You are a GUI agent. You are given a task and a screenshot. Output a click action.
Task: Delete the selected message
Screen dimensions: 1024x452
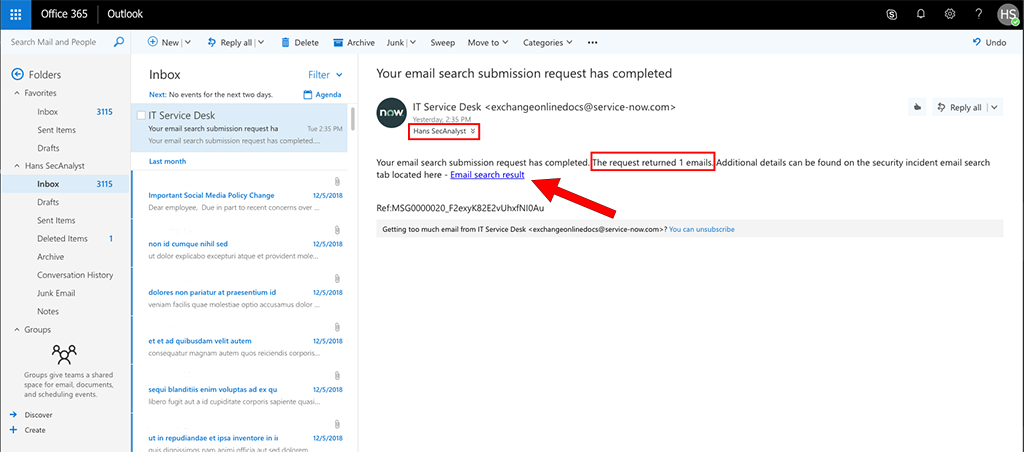tap(300, 42)
